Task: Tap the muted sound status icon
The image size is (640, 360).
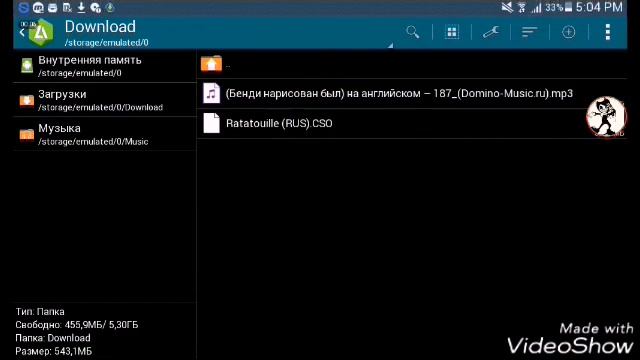Action: pyautogui.click(x=507, y=7)
